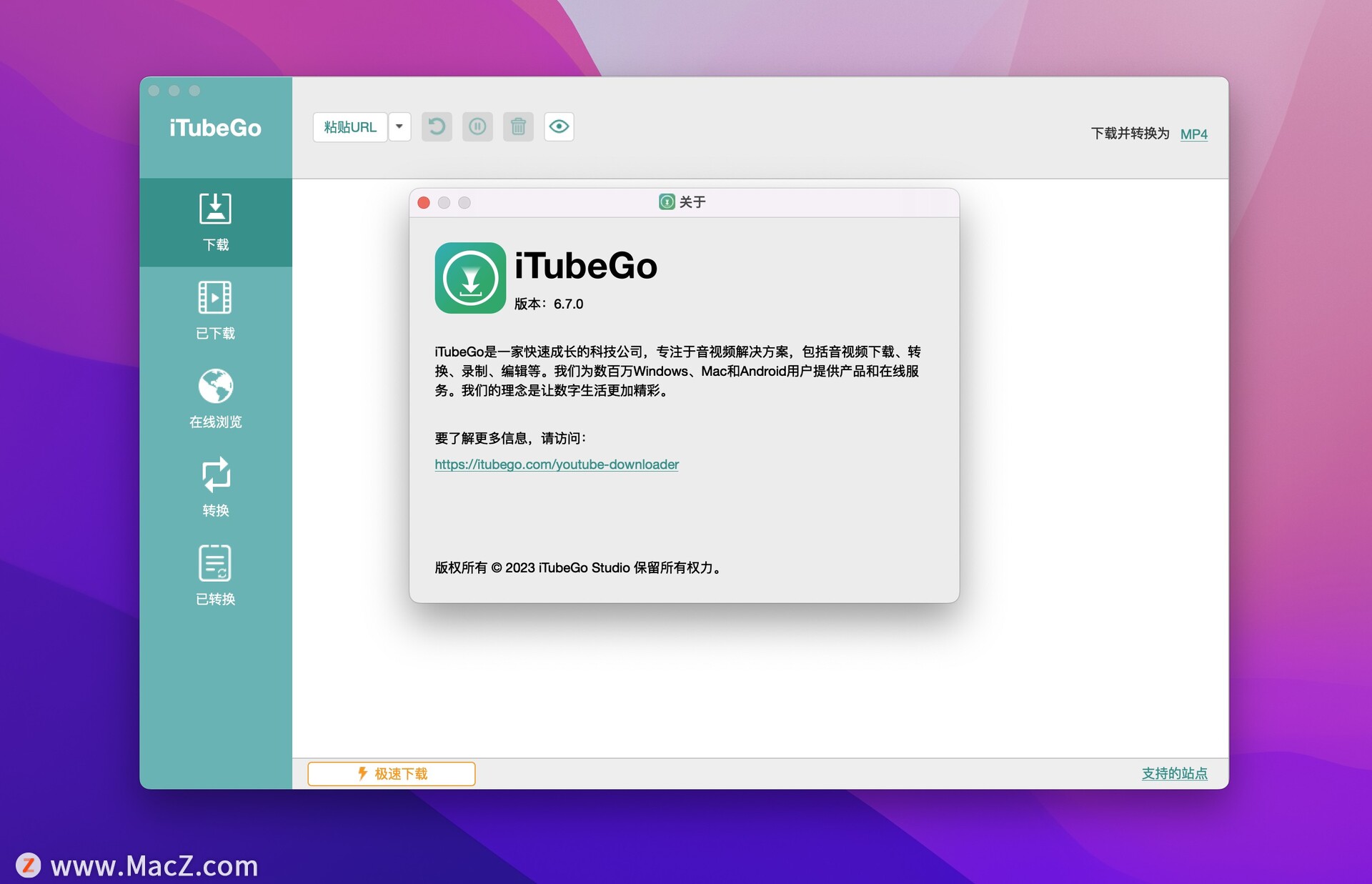This screenshot has height=884, width=1372.
Task: Open the 支持的站点 supported sites link
Action: click(1174, 773)
